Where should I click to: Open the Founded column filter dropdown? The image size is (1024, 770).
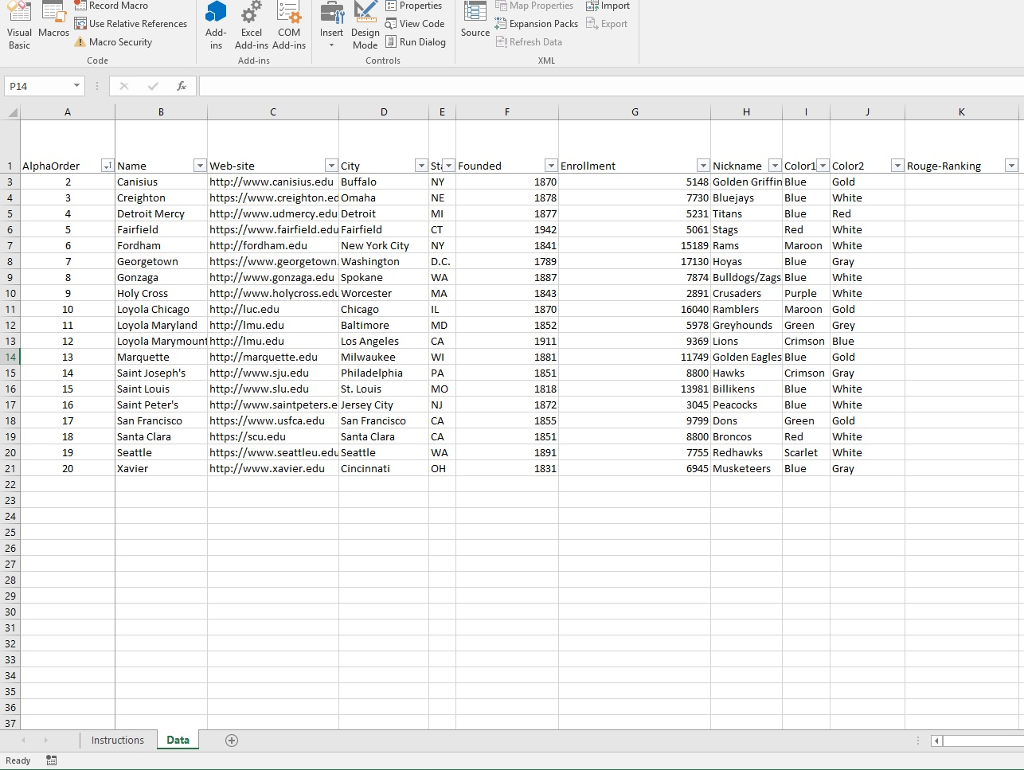coord(550,165)
